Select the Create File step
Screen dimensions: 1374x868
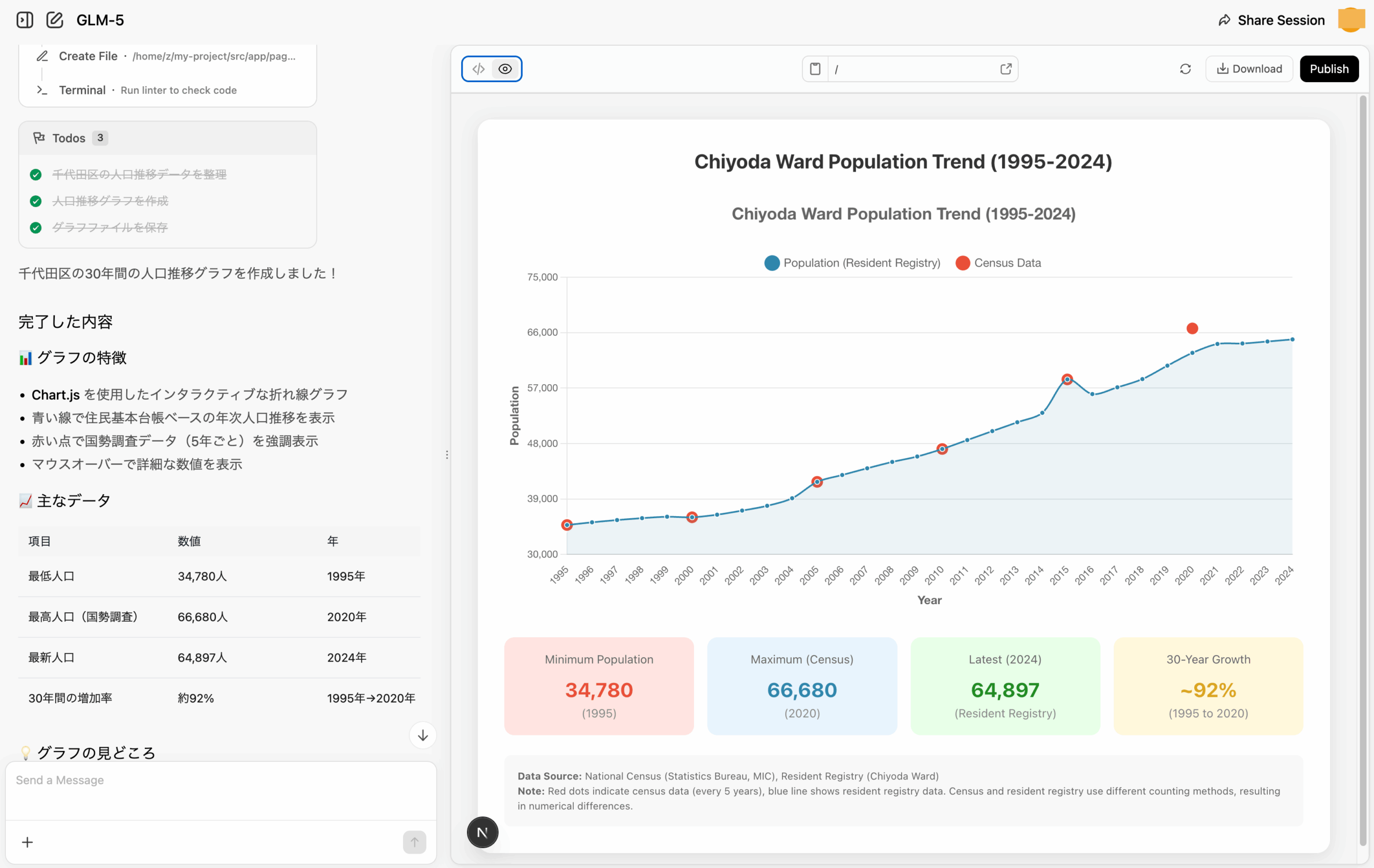click(x=88, y=56)
